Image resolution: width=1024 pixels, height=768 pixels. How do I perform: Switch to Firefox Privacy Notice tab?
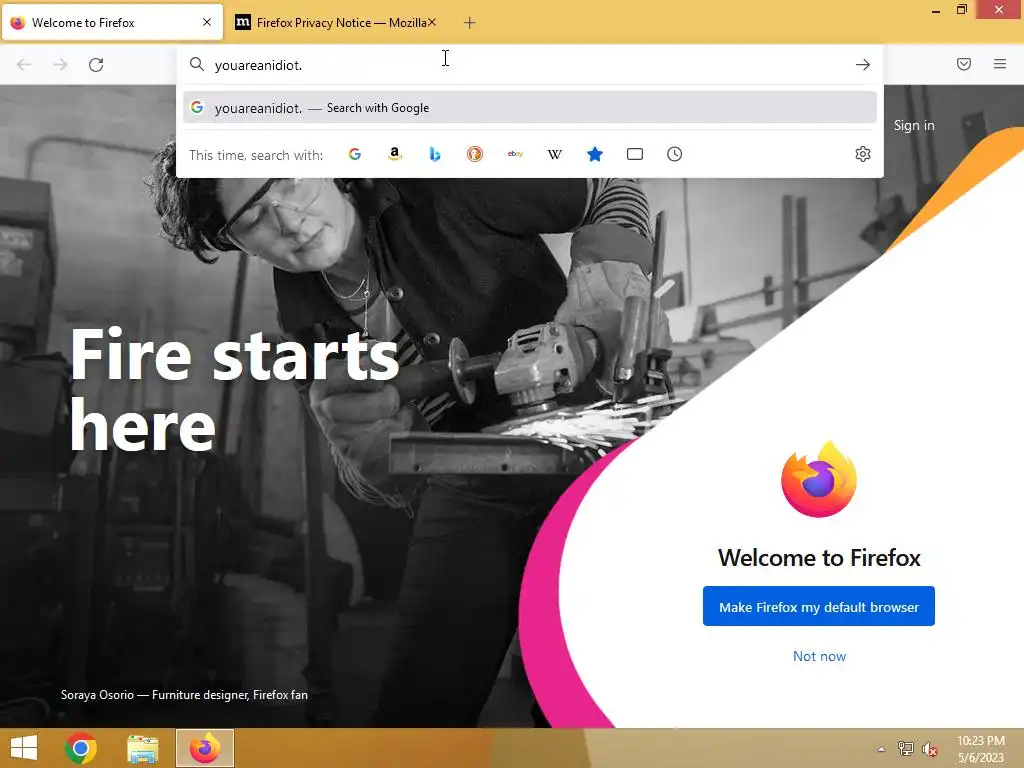(335, 23)
